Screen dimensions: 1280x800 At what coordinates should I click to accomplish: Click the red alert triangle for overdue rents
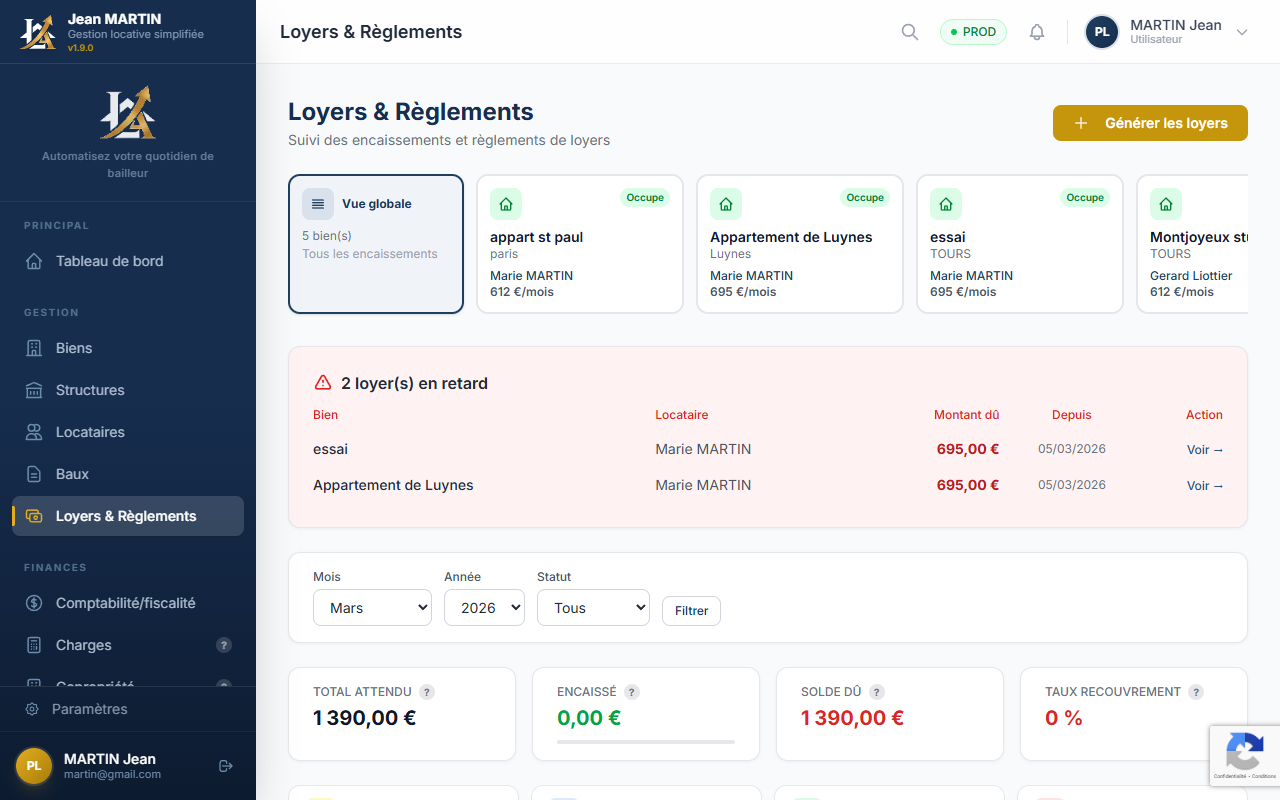click(x=322, y=381)
